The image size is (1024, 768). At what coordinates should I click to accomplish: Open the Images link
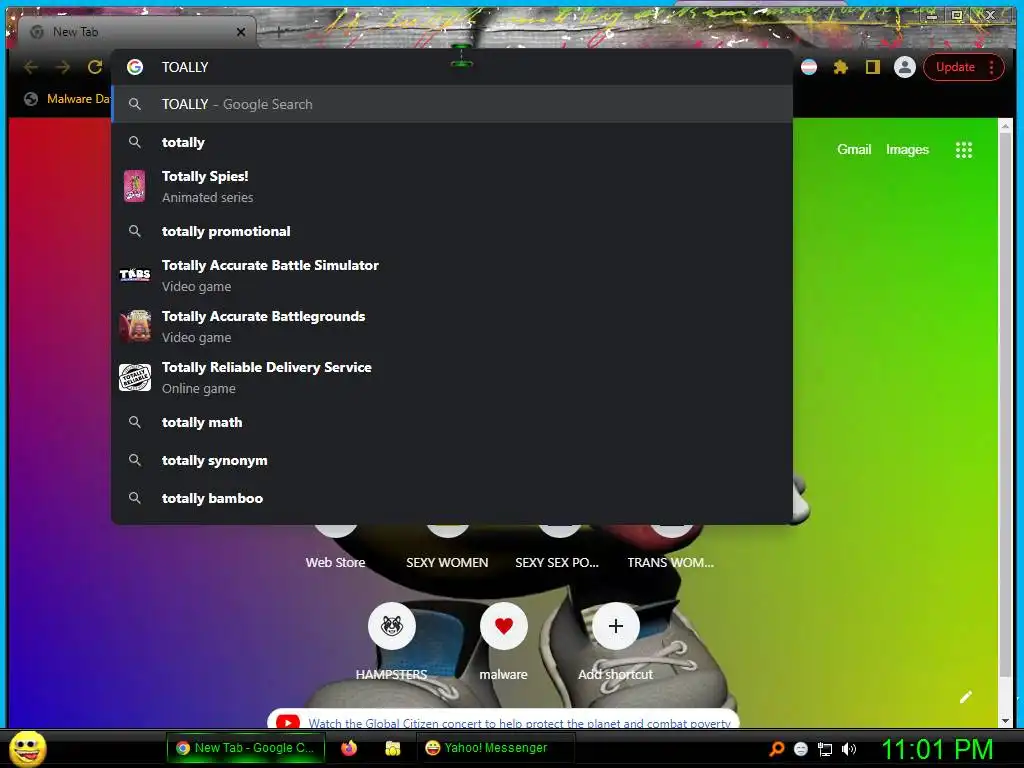[x=906, y=150]
